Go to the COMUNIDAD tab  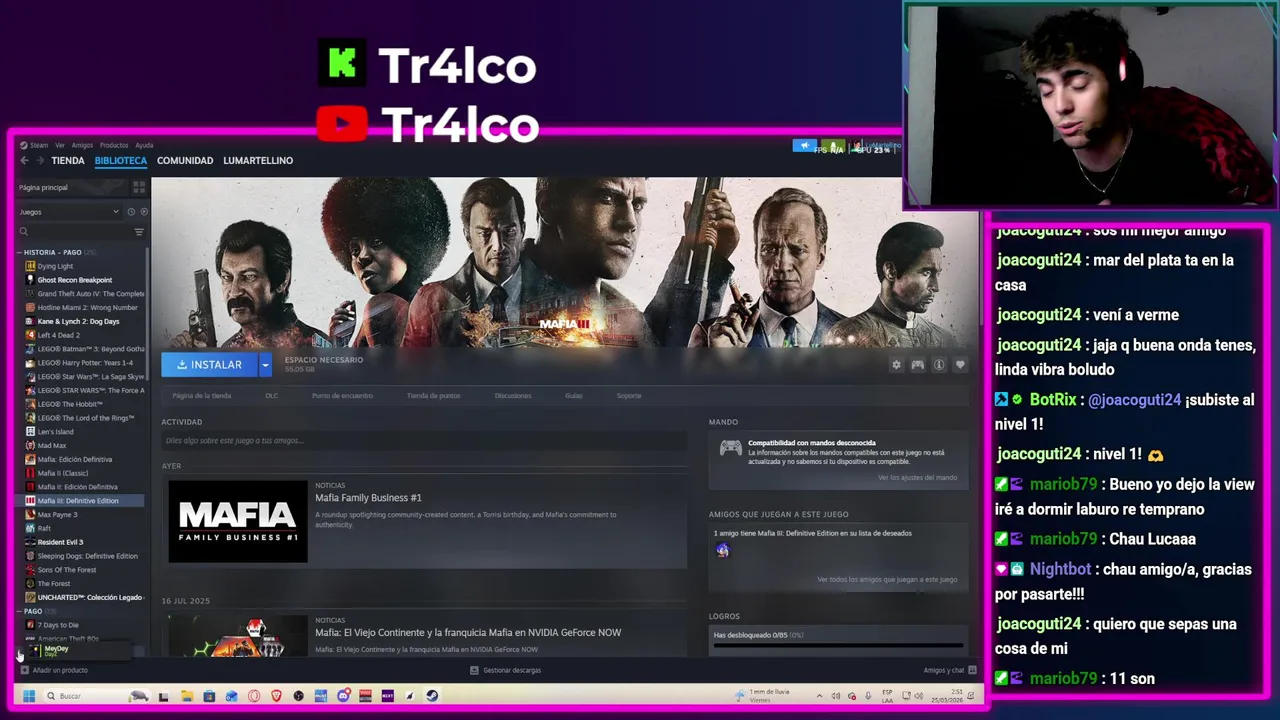pos(185,160)
